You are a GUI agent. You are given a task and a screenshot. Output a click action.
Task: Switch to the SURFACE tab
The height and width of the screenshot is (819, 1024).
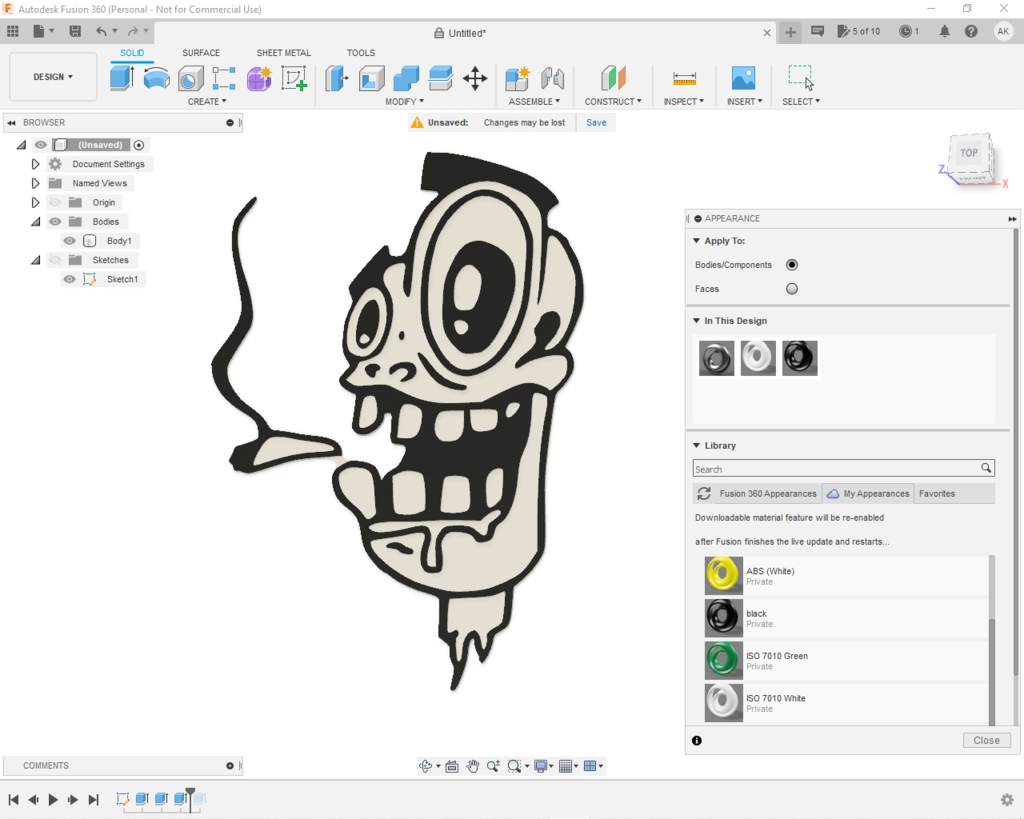click(201, 53)
